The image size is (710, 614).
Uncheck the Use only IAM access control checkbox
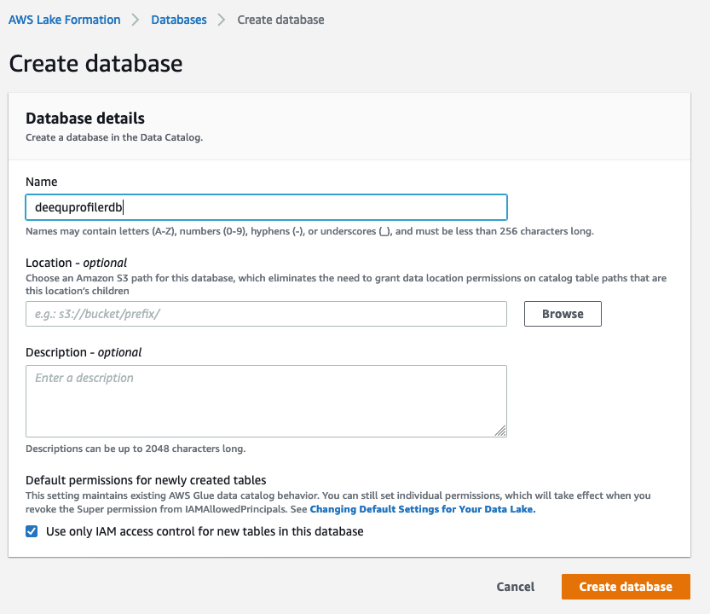[x=32, y=532]
